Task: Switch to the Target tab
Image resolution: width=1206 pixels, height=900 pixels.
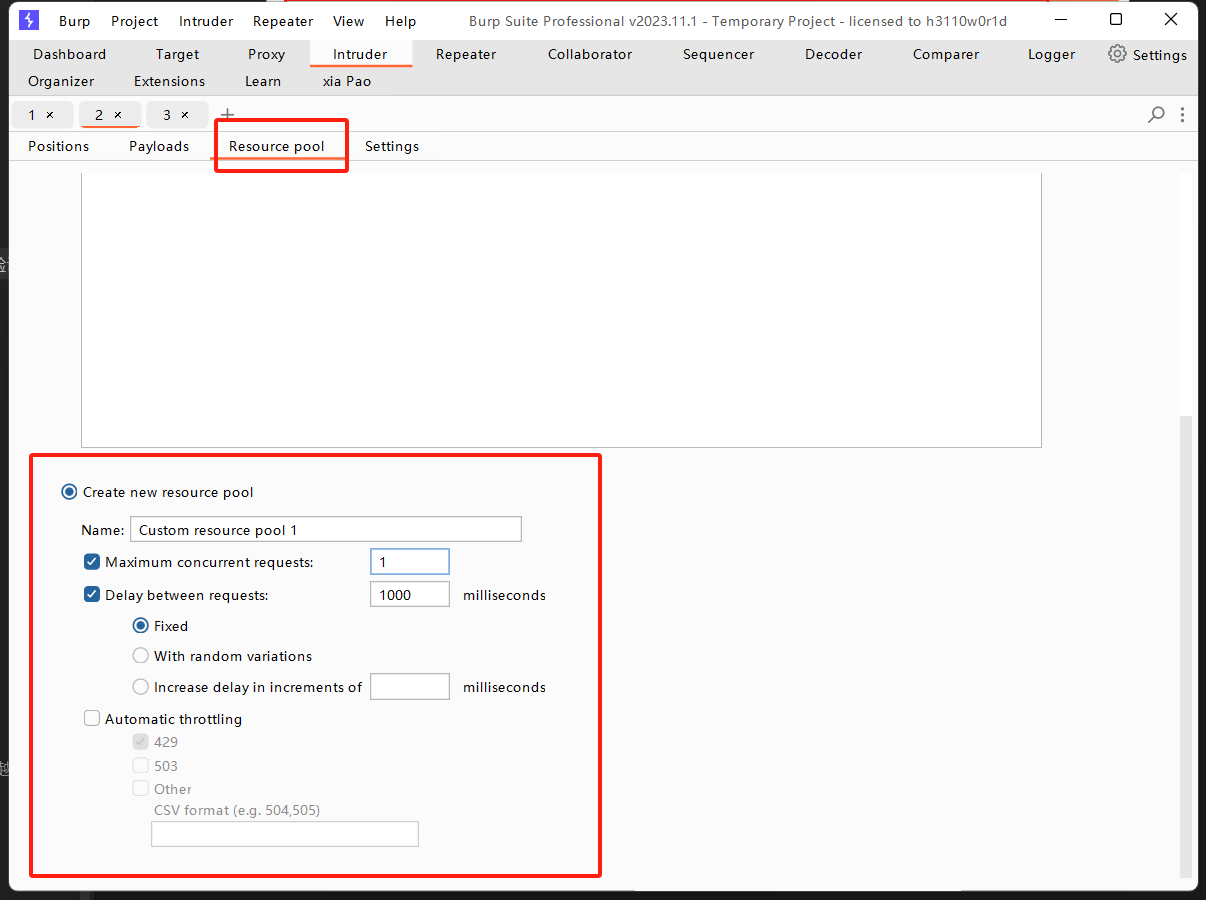Action: click(x=178, y=54)
